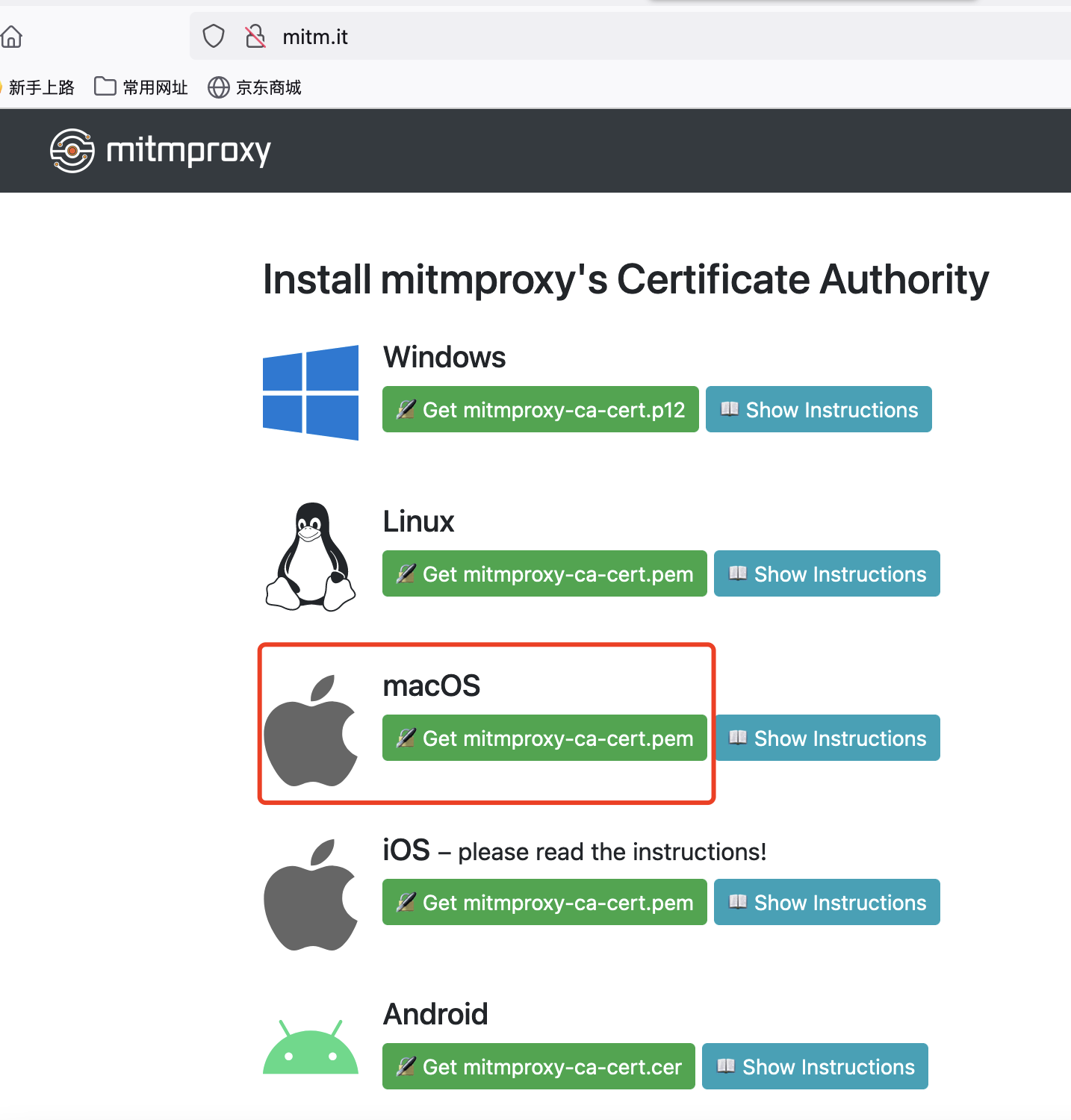The width and height of the screenshot is (1071, 1120).
Task: Download the Android mitmproxy-ca-cert.cer certificate
Action: tap(538, 1066)
